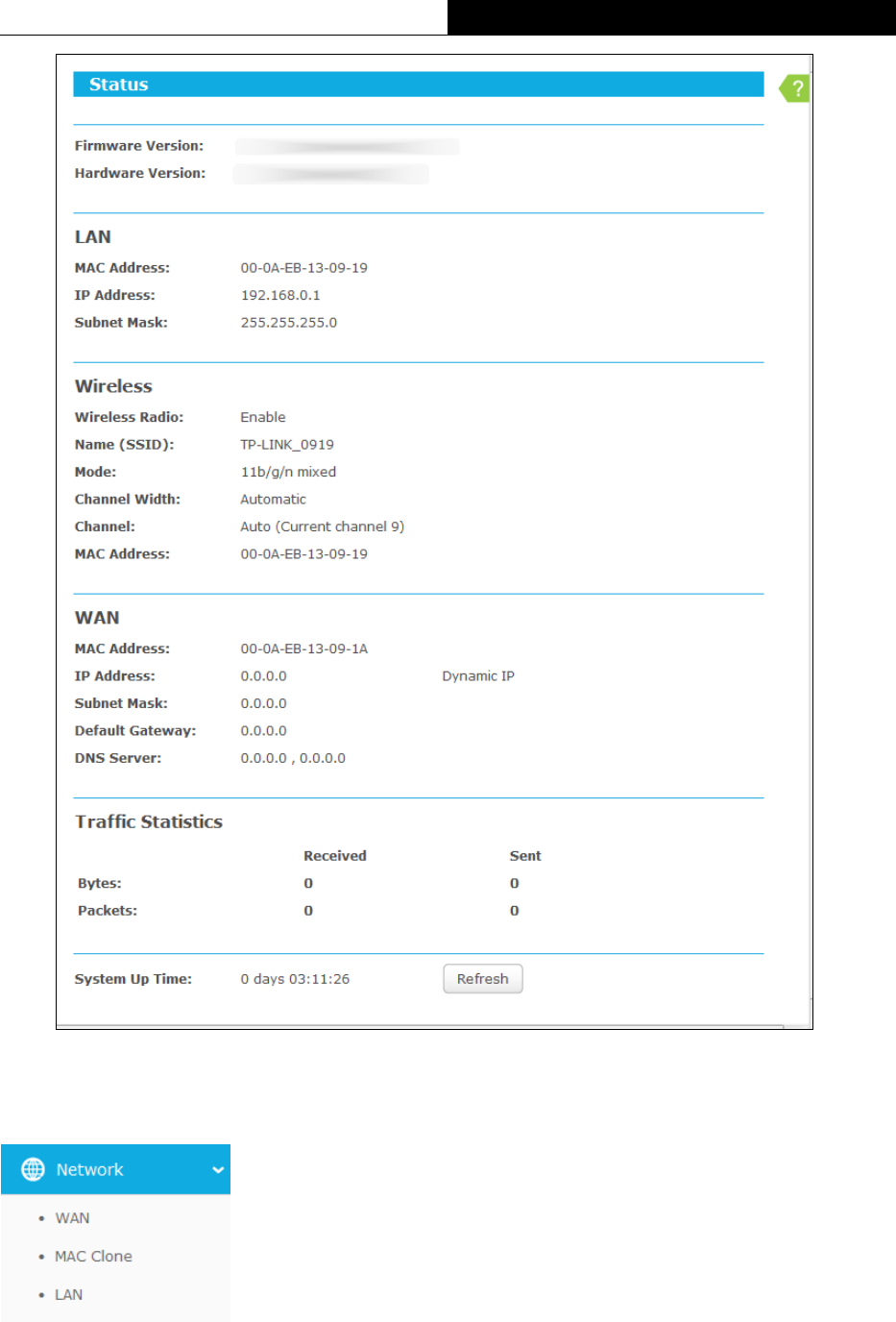Open the LAN submenu item
The image size is (896, 1322).
(x=68, y=1294)
